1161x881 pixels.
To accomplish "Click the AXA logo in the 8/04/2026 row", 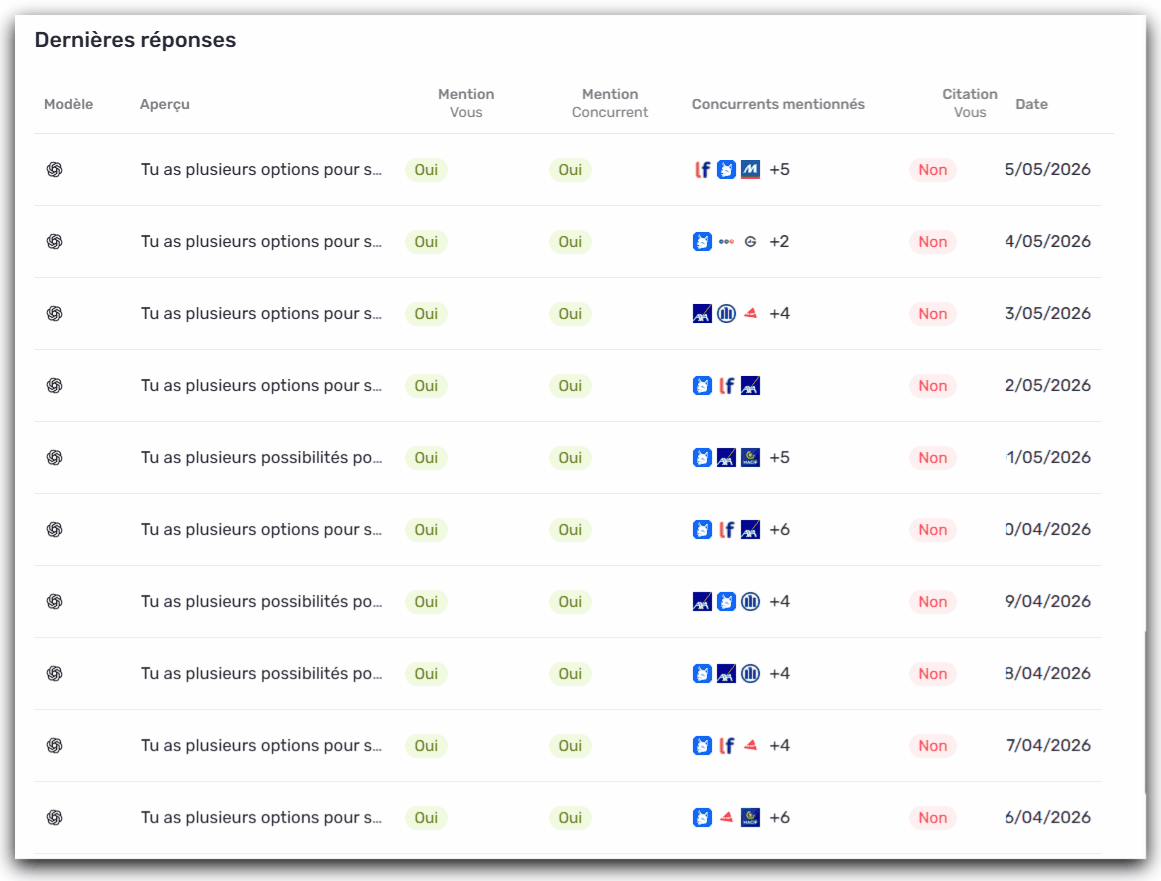I will pyautogui.click(x=726, y=674).
